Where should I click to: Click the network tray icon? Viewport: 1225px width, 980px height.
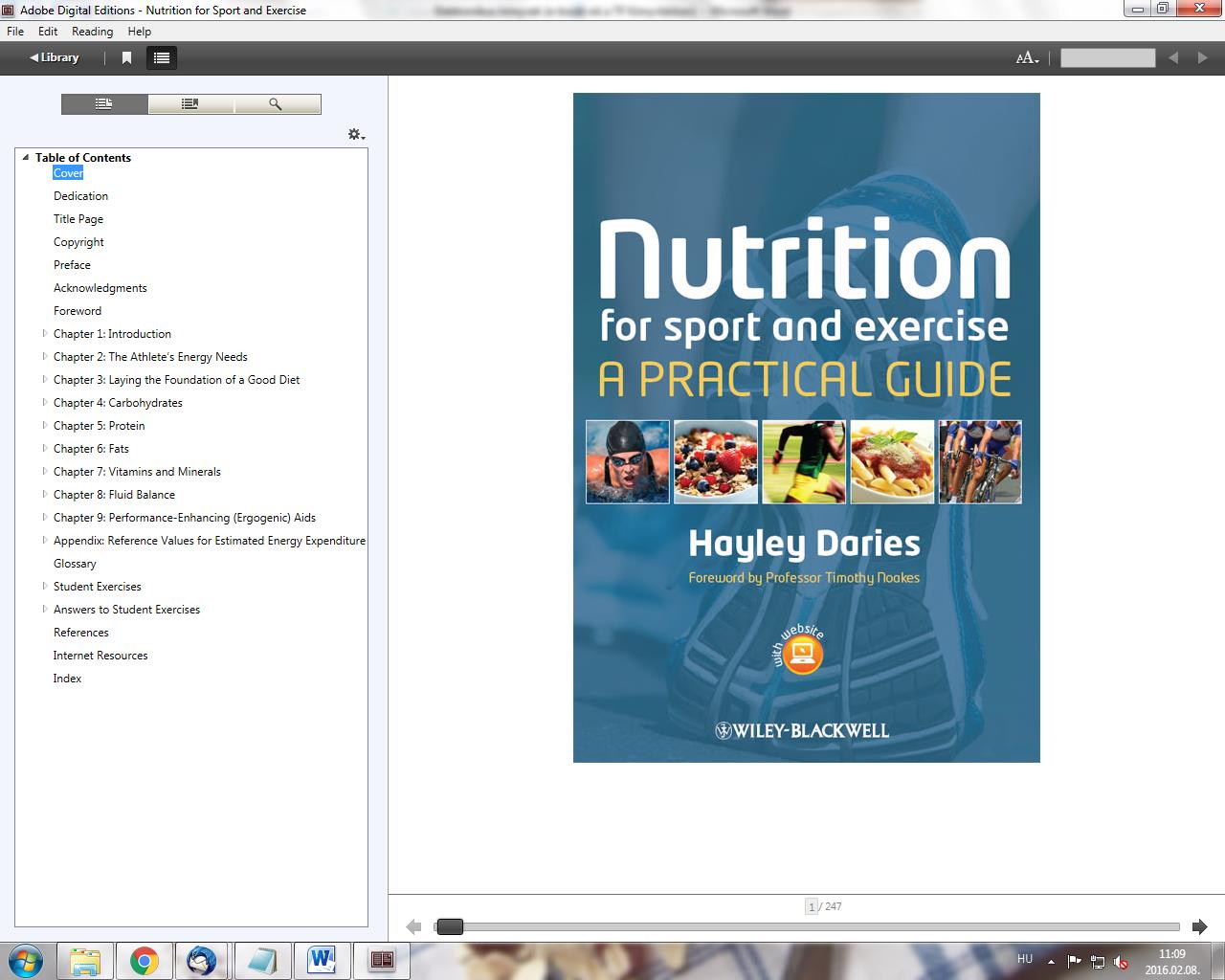pos(1098,962)
